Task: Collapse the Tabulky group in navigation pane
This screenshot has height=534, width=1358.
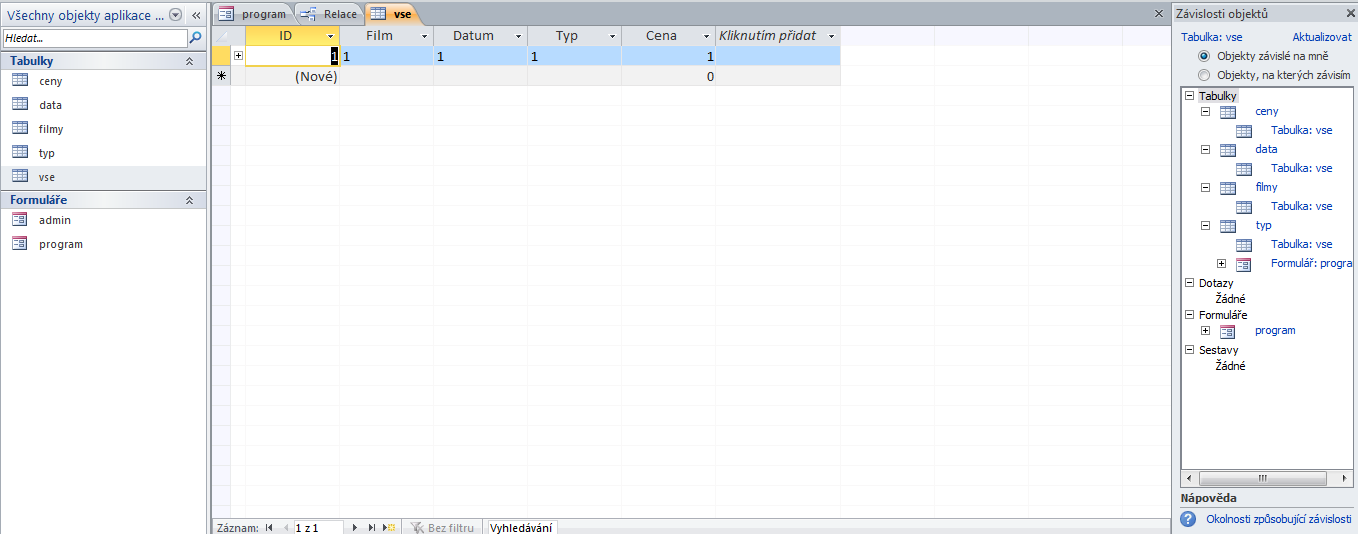Action: [189, 61]
